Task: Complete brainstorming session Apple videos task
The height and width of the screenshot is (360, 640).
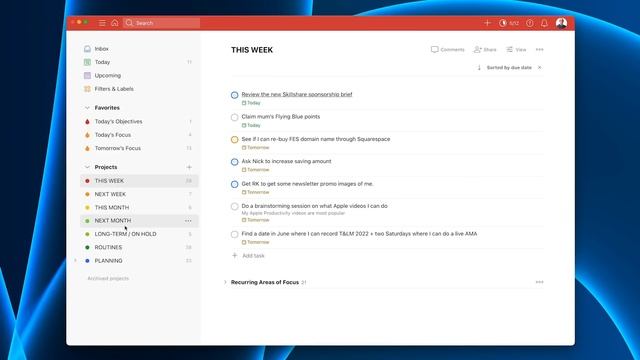Action: [x=234, y=207]
